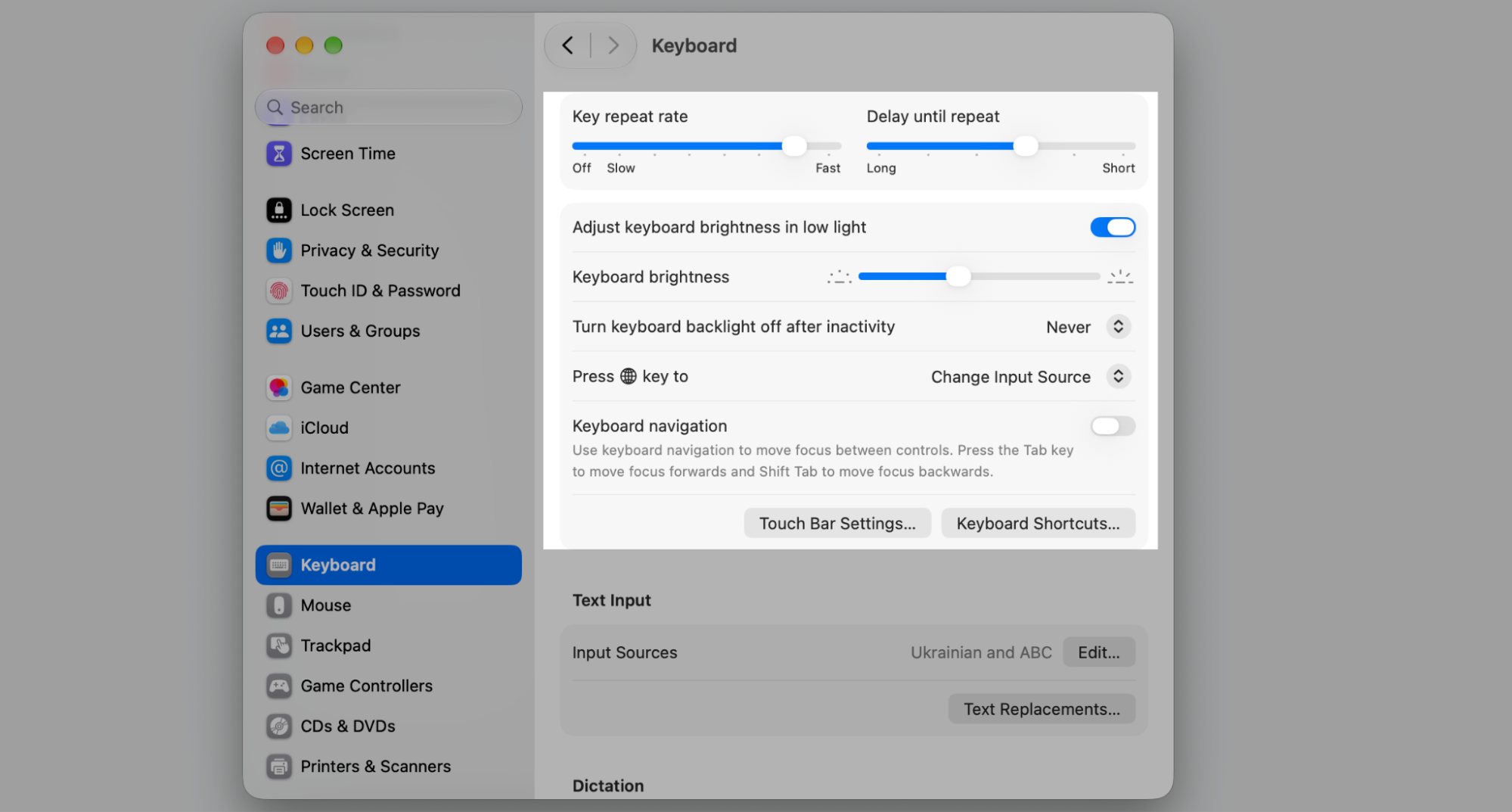Go back with the left chevron
Image resolution: width=1512 pixels, height=812 pixels.
[x=567, y=45]
